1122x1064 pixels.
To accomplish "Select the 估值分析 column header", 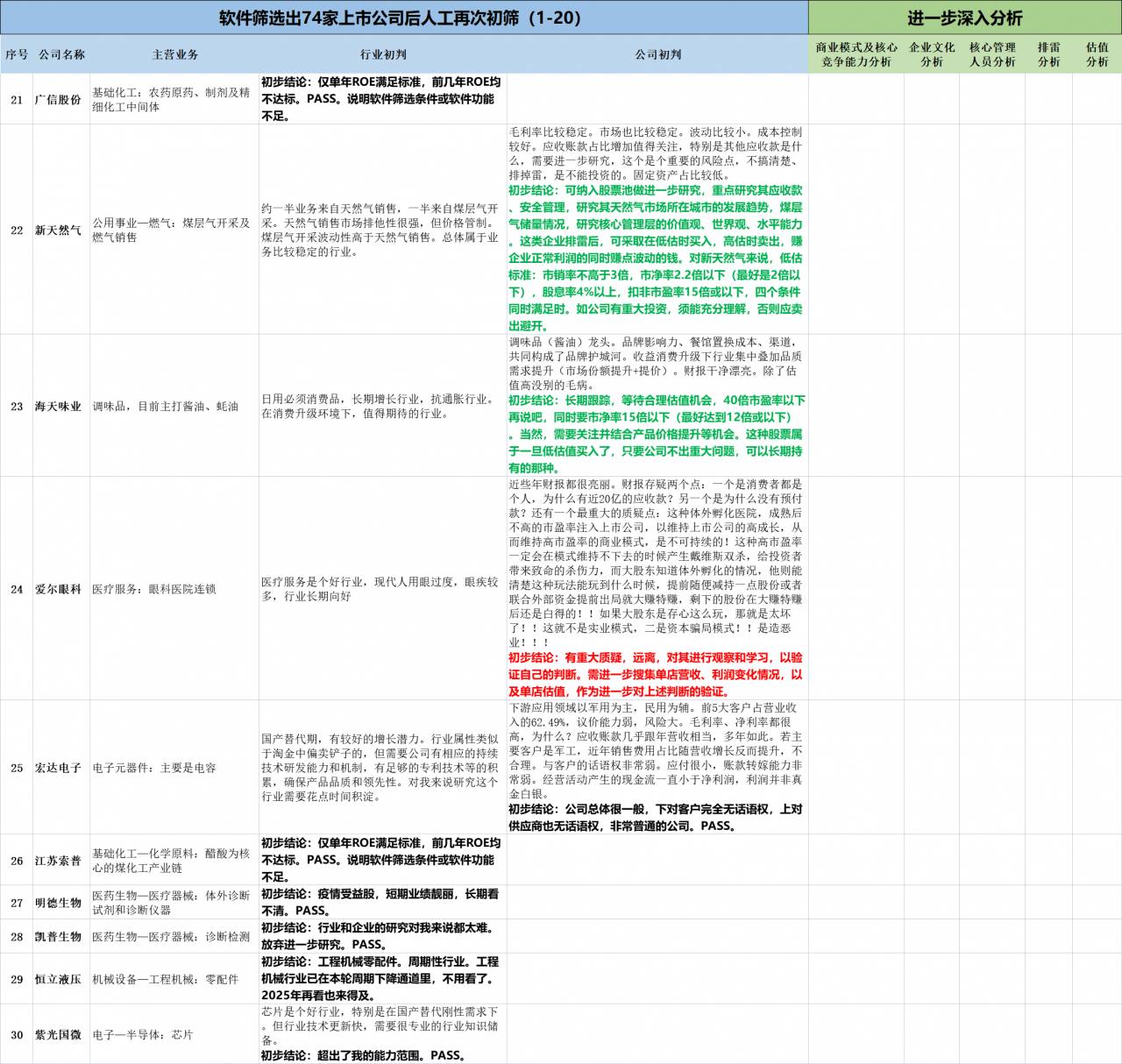I will tap(1097, 54).
